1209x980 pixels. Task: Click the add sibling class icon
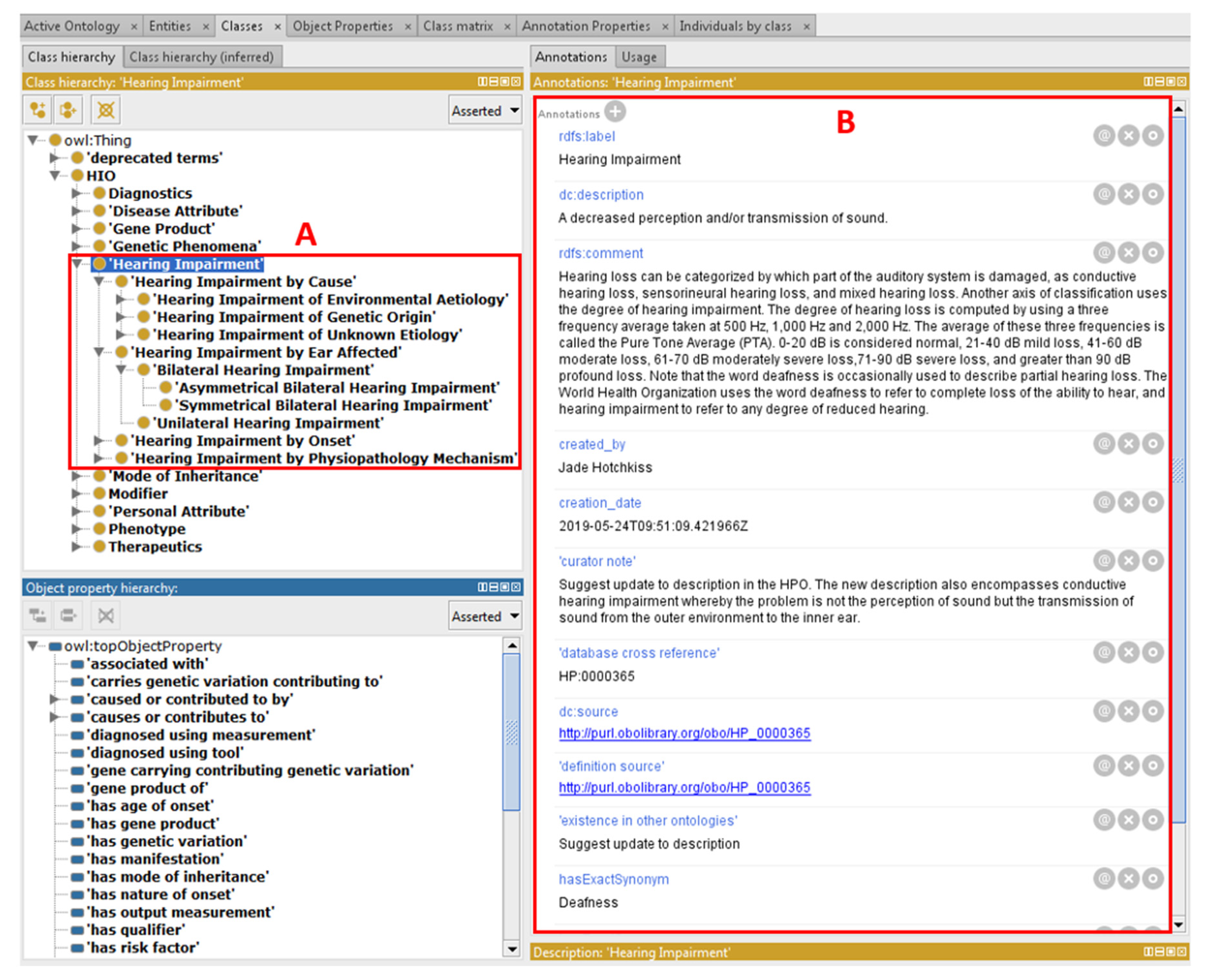point(68,109)
